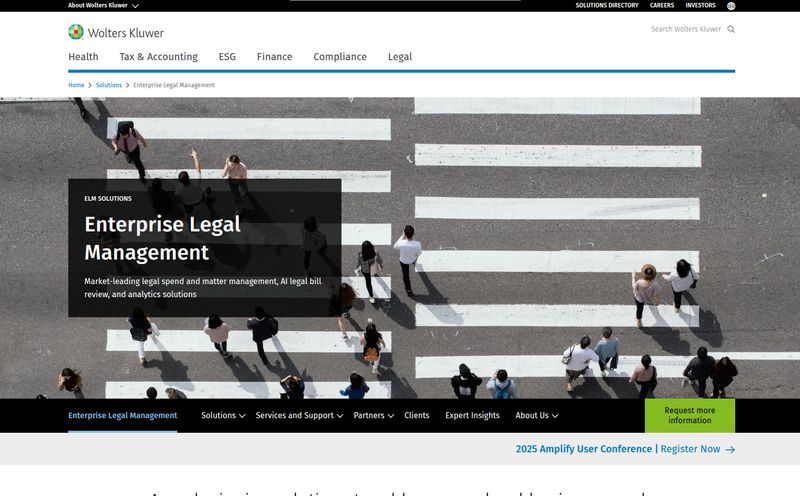
Task: Click the ELM SOLUTIONS label in hero
Action: coord(108,199)
